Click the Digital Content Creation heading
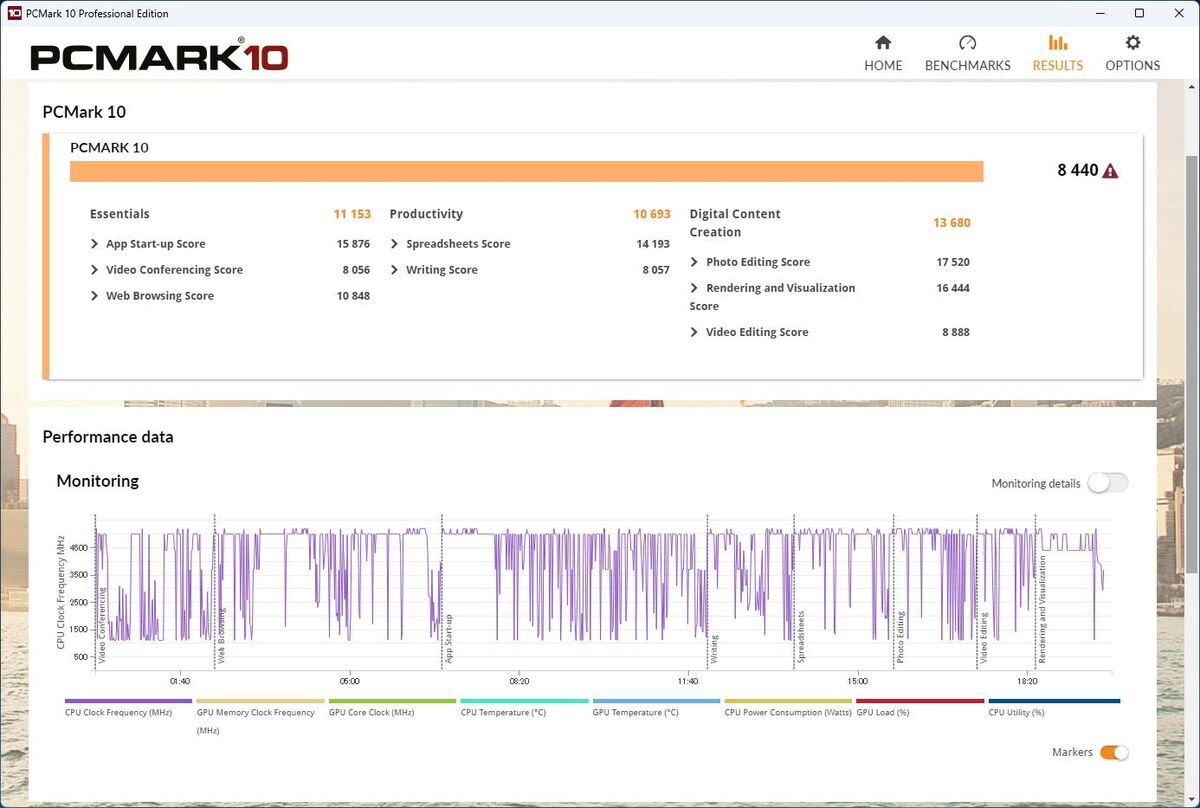Viewport: 1200px width, 808px height. pyautogui.click(x=735, y=223)
